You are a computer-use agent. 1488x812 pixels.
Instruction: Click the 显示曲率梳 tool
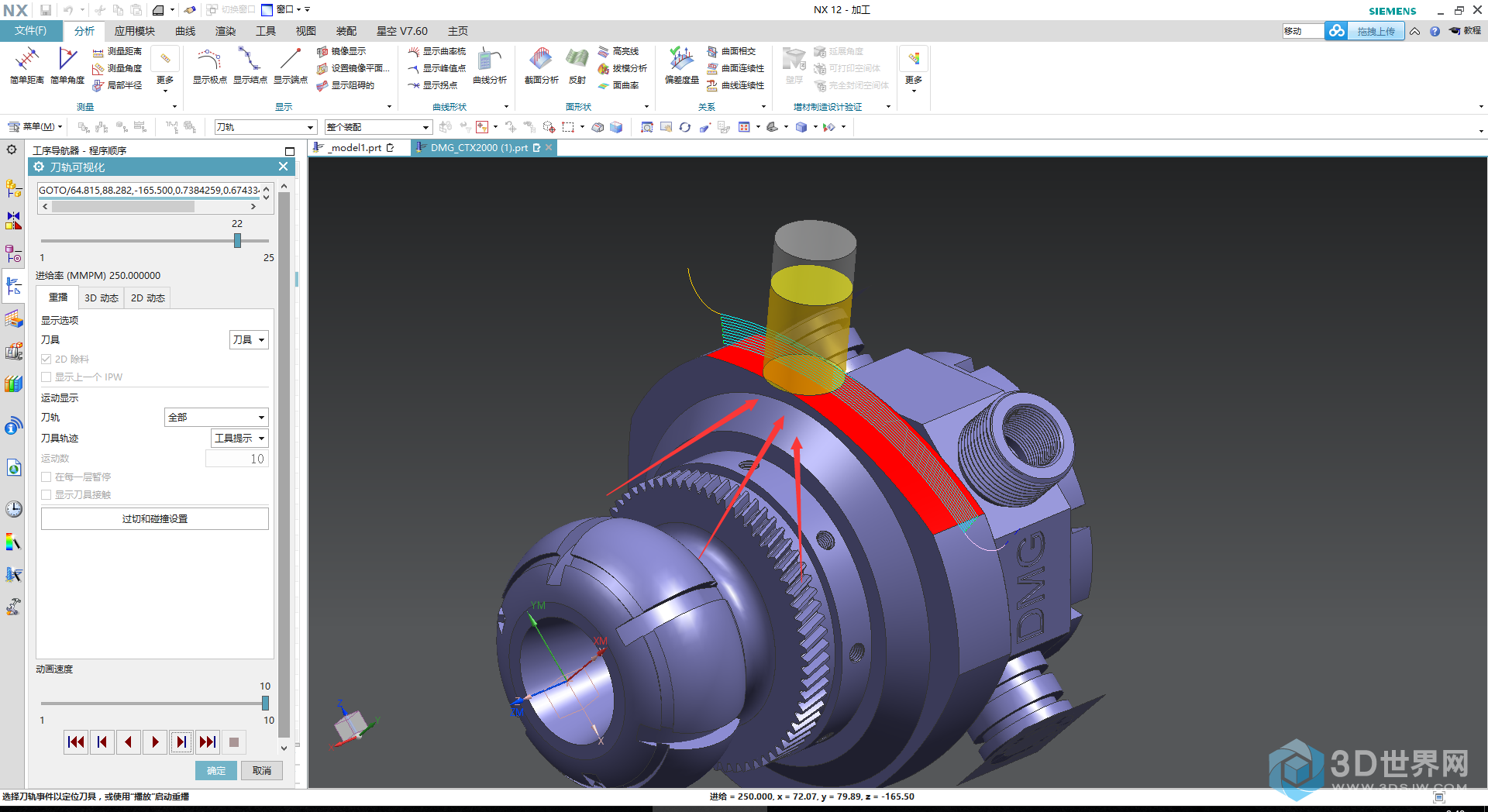coord(437,51)
